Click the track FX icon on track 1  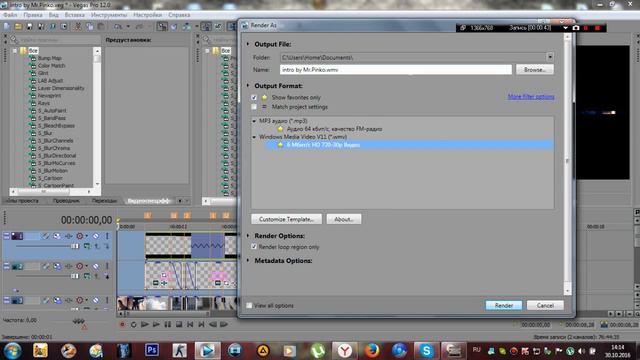(x=68, y=236)
